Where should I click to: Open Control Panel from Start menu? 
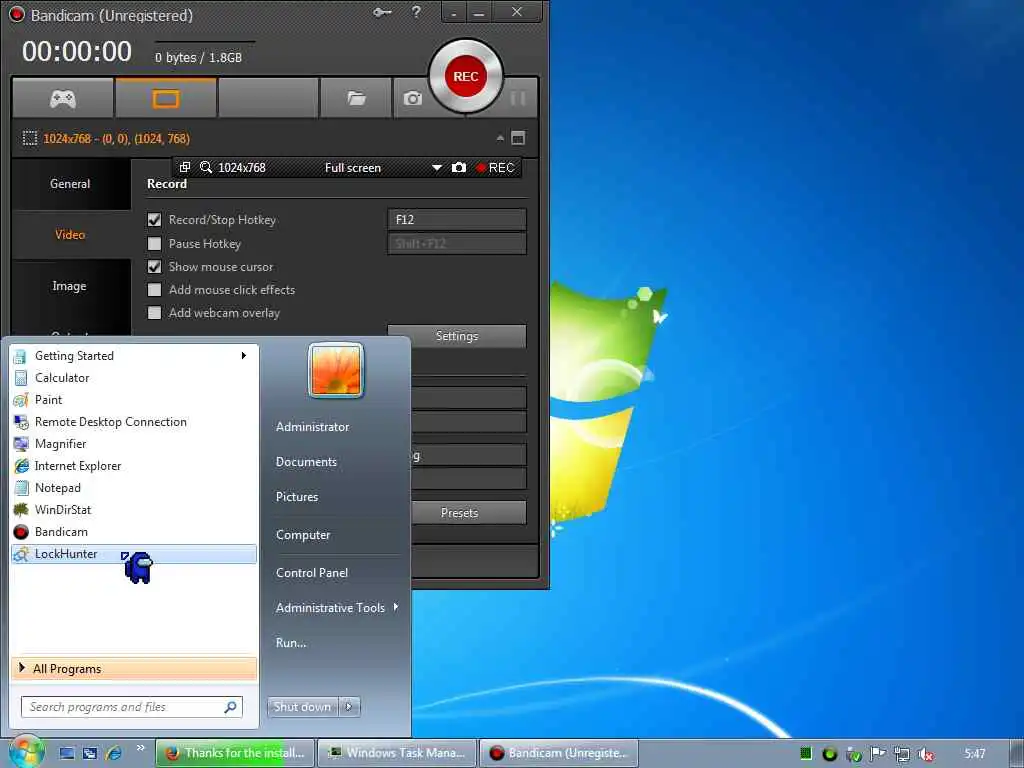coord(312,573)
